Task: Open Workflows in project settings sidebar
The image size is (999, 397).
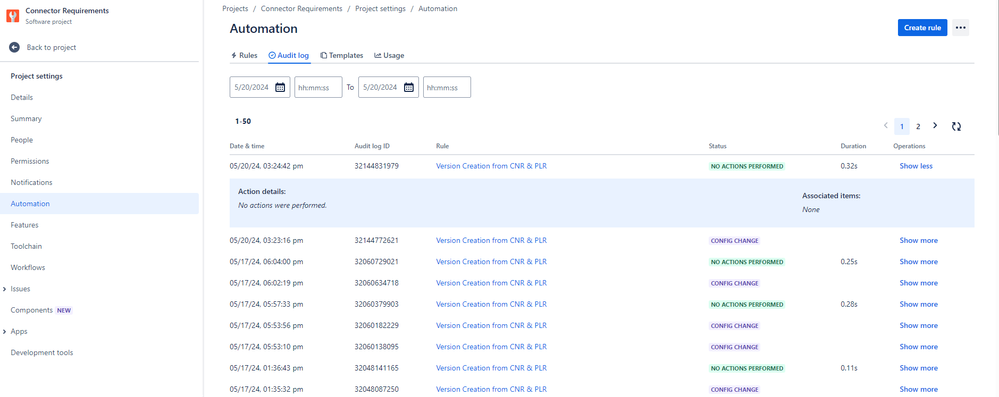Action: tap(28, 268)
